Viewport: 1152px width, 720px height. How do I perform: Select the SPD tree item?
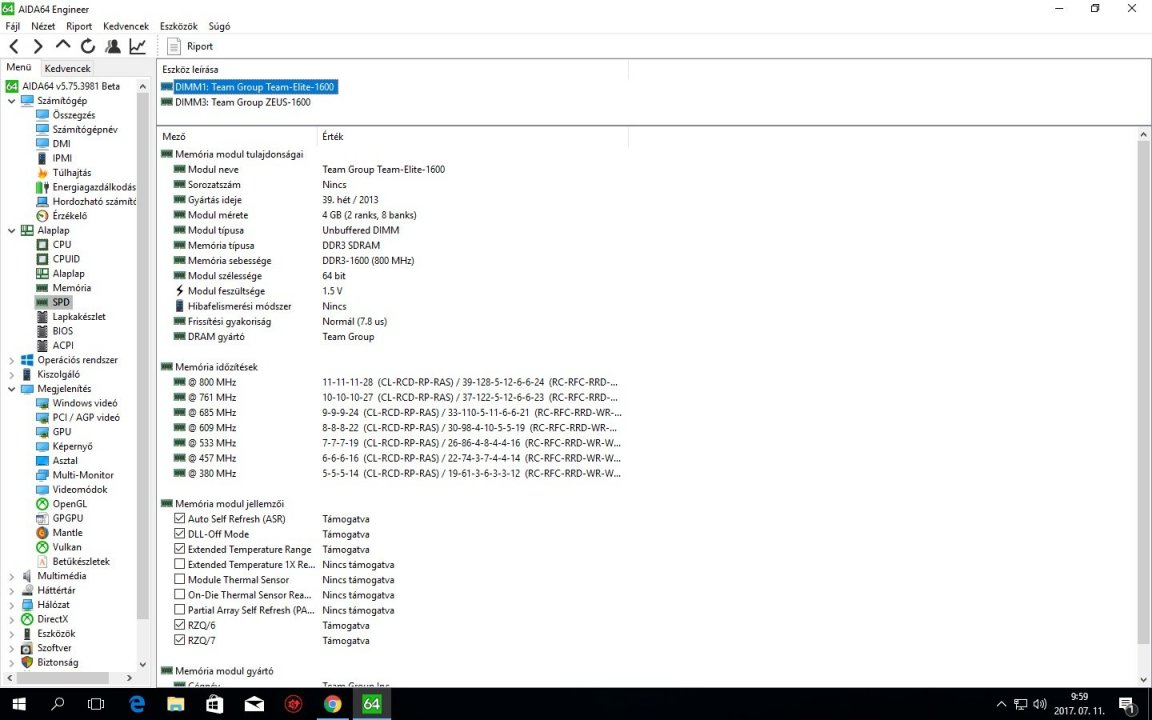(61, 302)
